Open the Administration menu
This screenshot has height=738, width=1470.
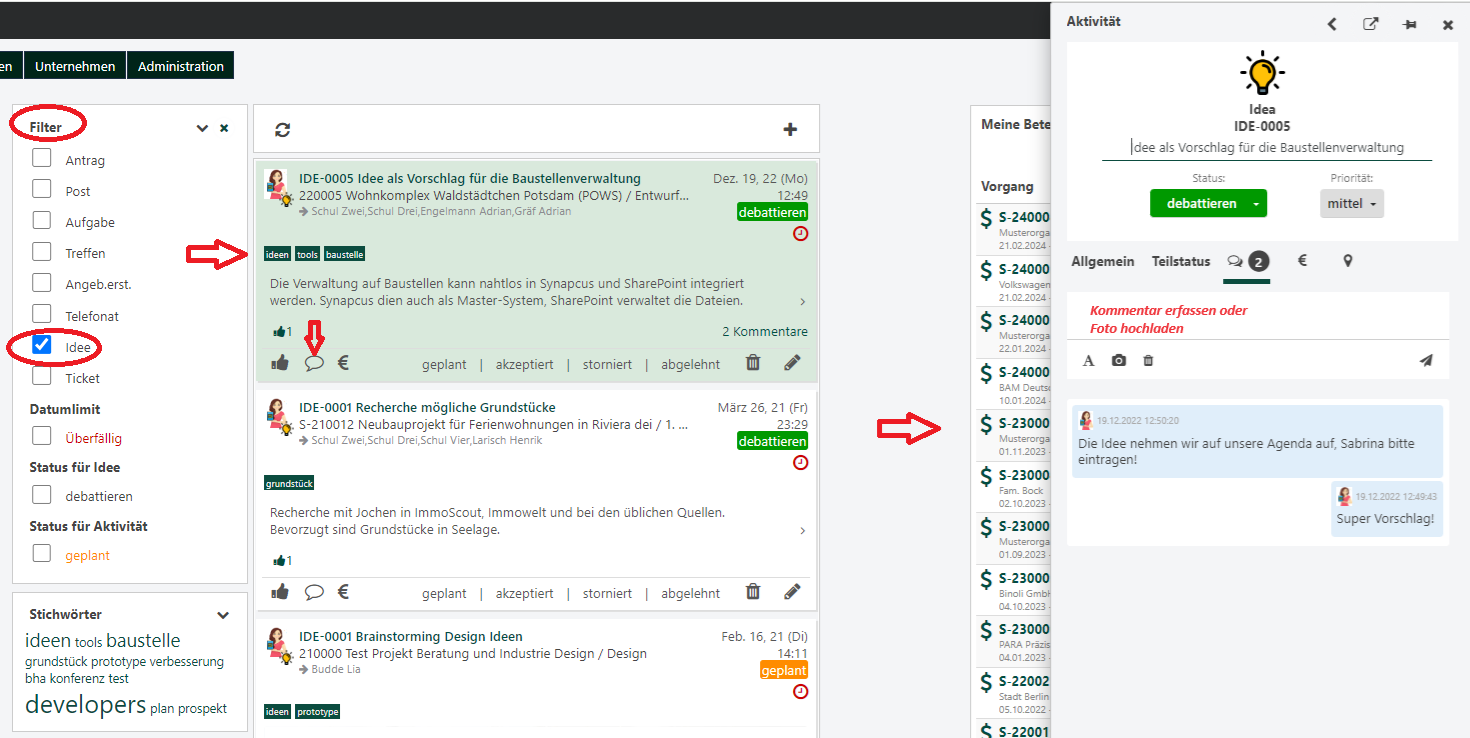pyautogui.click(x=180, y=66)
